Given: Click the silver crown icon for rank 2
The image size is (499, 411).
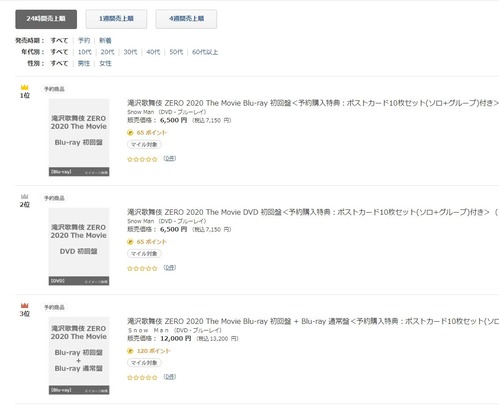Looking at the screenshot, I should click(x=24, y=196).
